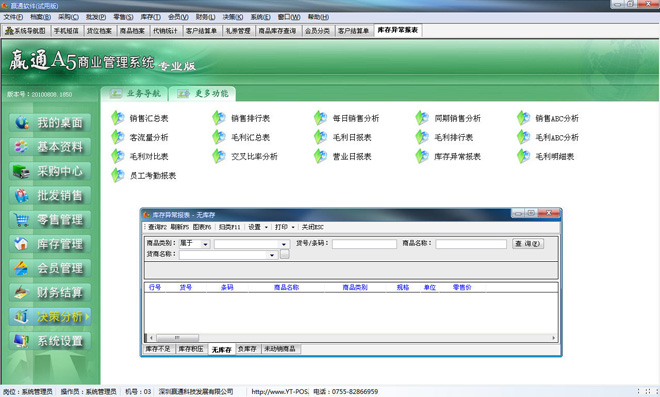Open 财务结算 in the sidebar
The width and height of the screenshot is (660, 397).
[50, 293]
